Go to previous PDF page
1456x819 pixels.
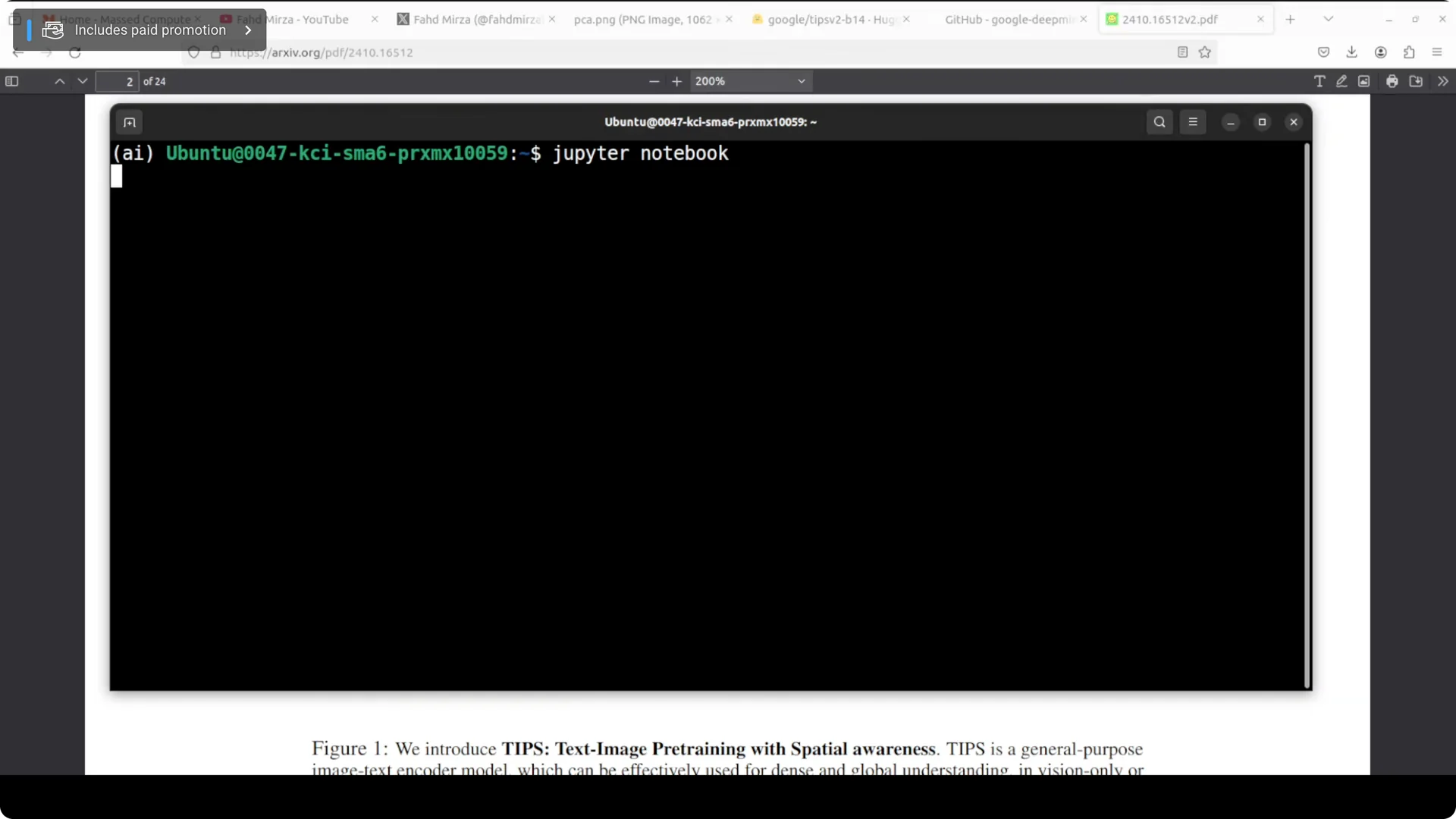click(x=60, y=81)
